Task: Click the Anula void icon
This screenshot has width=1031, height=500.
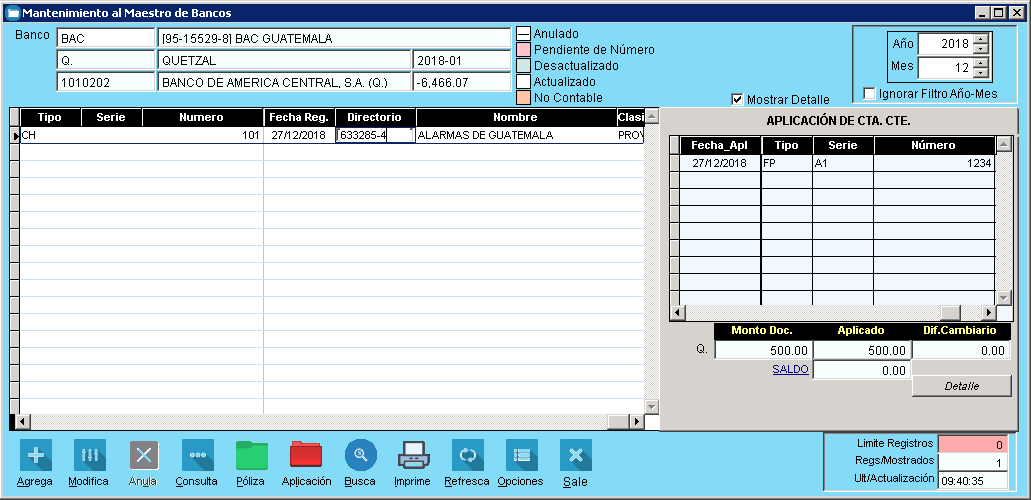Action: (144, 456)
